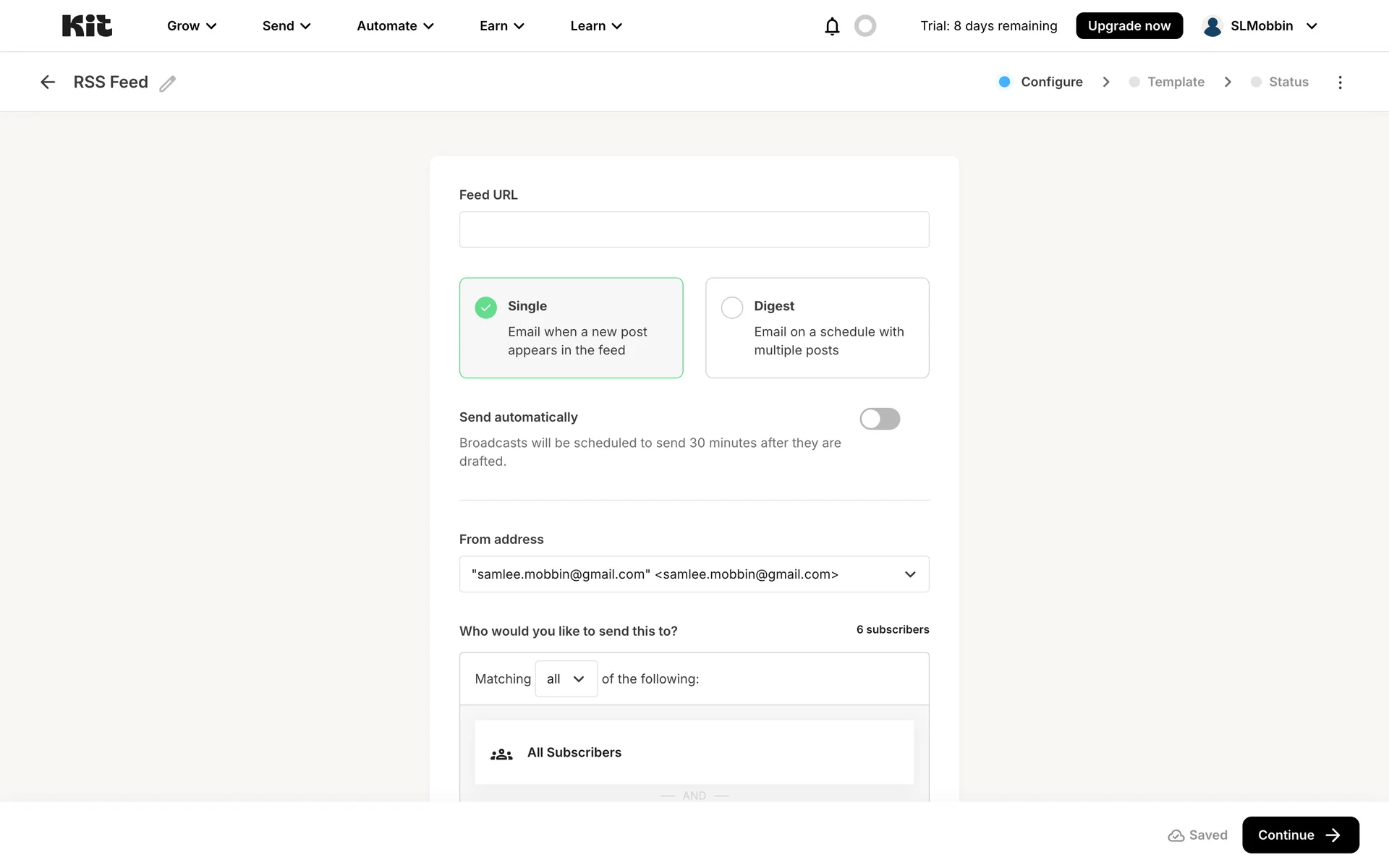Select the Single email option

pyautogui.click(x=571, y=328)
